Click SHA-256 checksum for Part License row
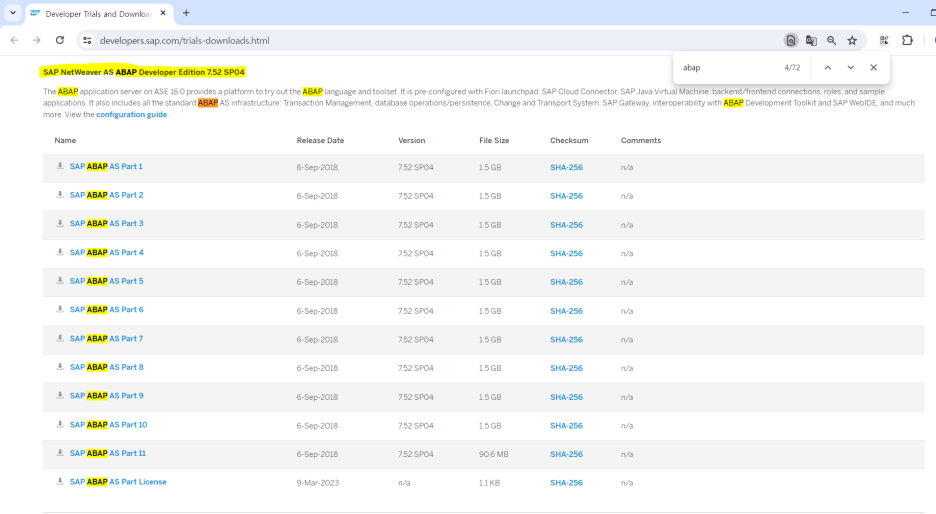The image size is (936, 514). [x=566, y=483]
